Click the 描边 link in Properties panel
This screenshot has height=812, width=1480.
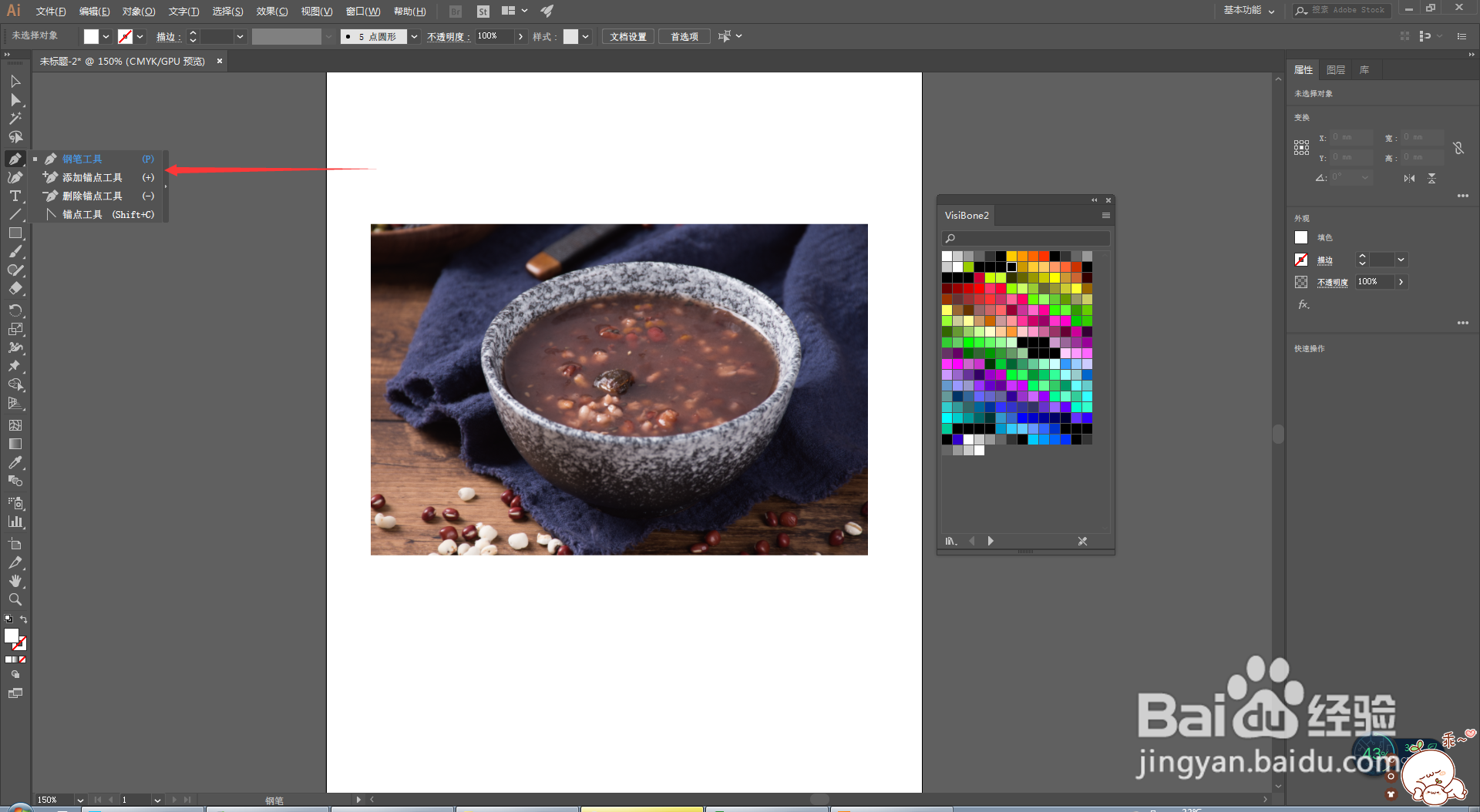[x=1325, y=260]
